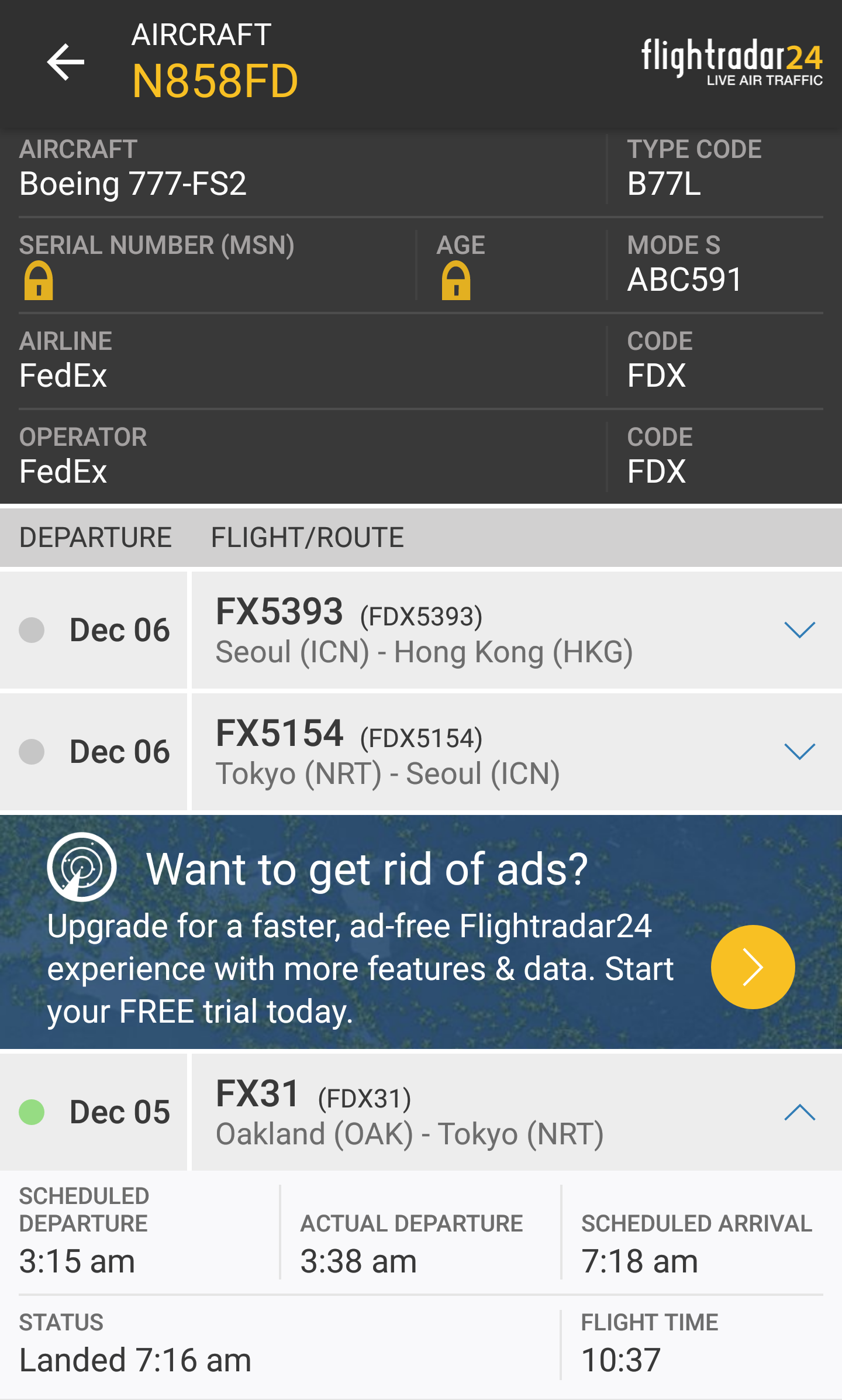Screen dimensions: 842x1400
Task: Tap the back arrow icon
Action: pos(65,61)
